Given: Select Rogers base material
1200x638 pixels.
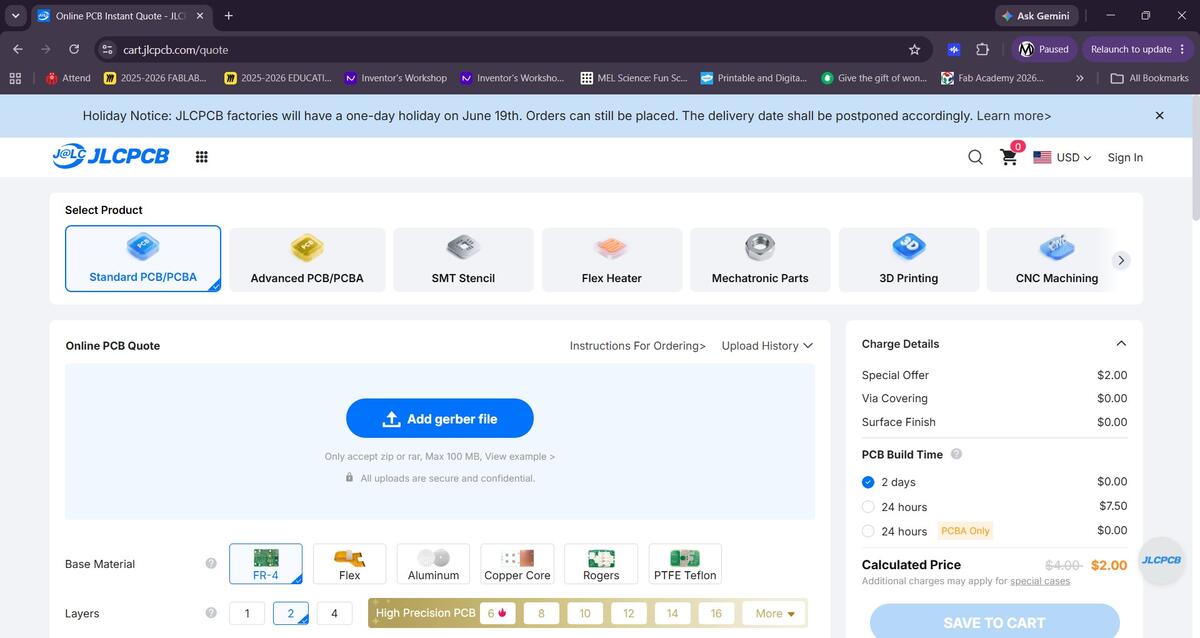Looking at the screenshot, I should coord(601,564).
